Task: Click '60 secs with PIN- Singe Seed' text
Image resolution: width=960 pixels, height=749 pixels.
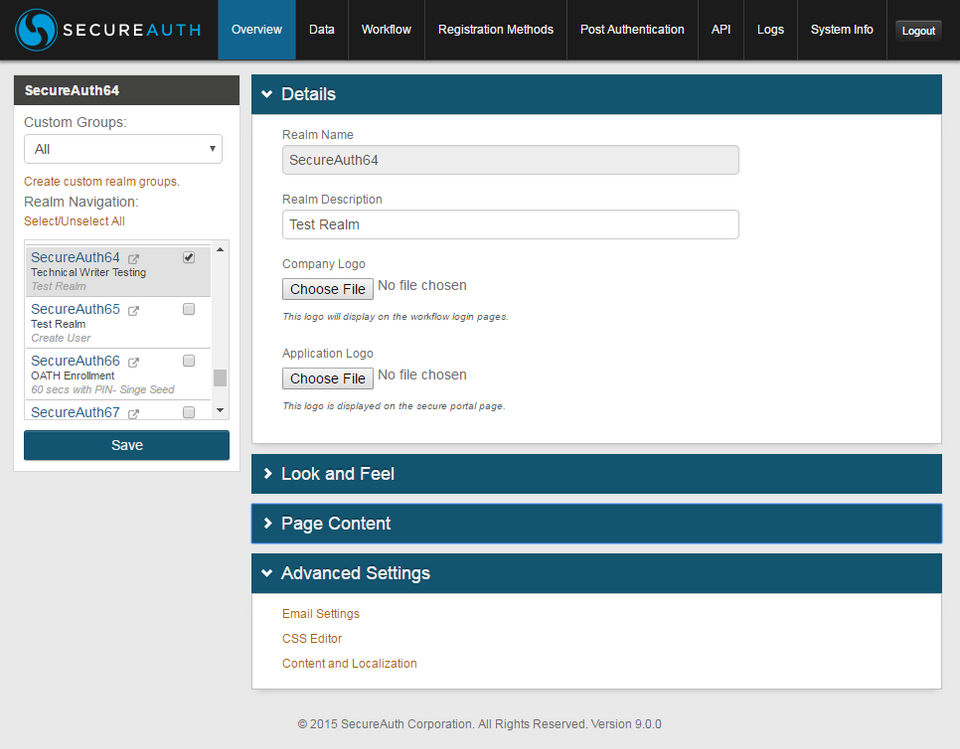Action: tap(103, 390)
